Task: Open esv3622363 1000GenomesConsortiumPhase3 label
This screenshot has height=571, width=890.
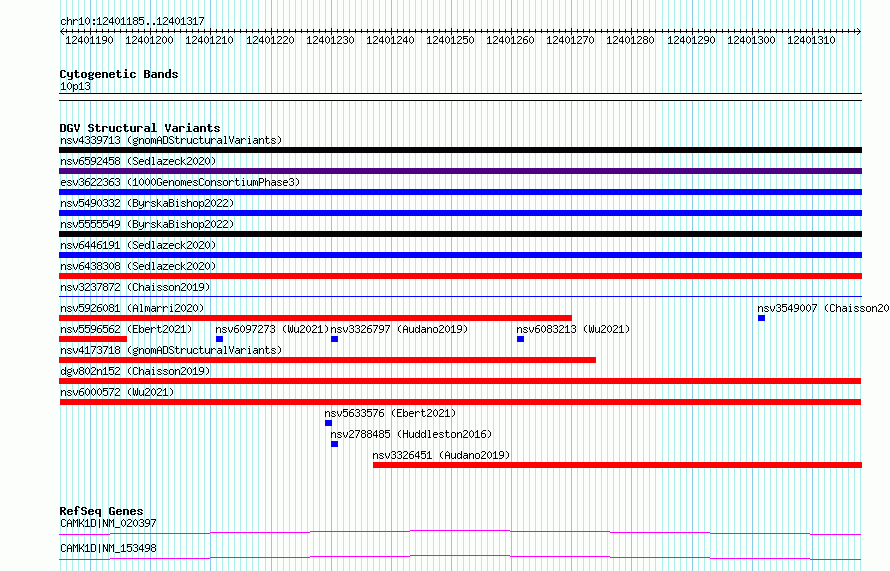Action: pos(180,182)
